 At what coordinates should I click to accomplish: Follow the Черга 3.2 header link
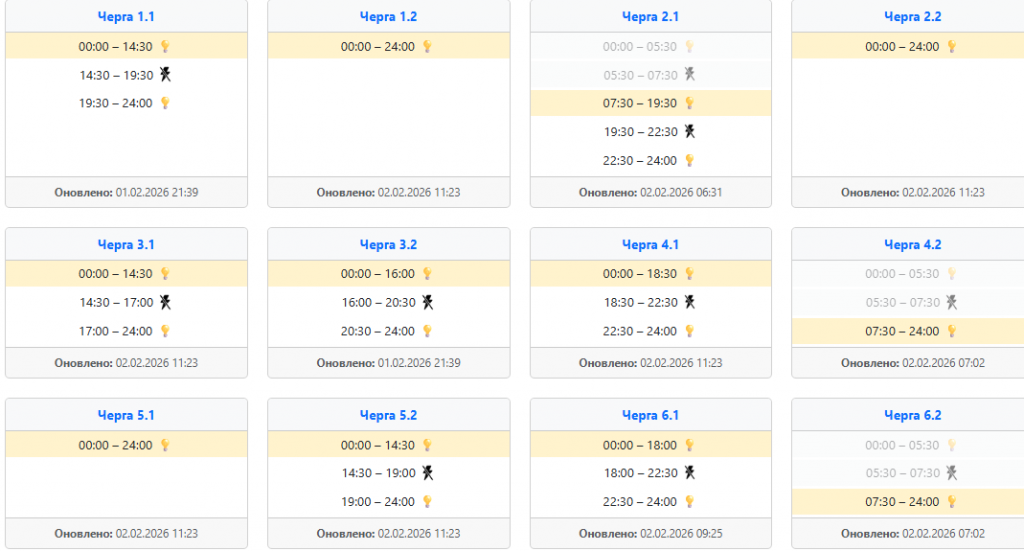(x=388, y=245)
